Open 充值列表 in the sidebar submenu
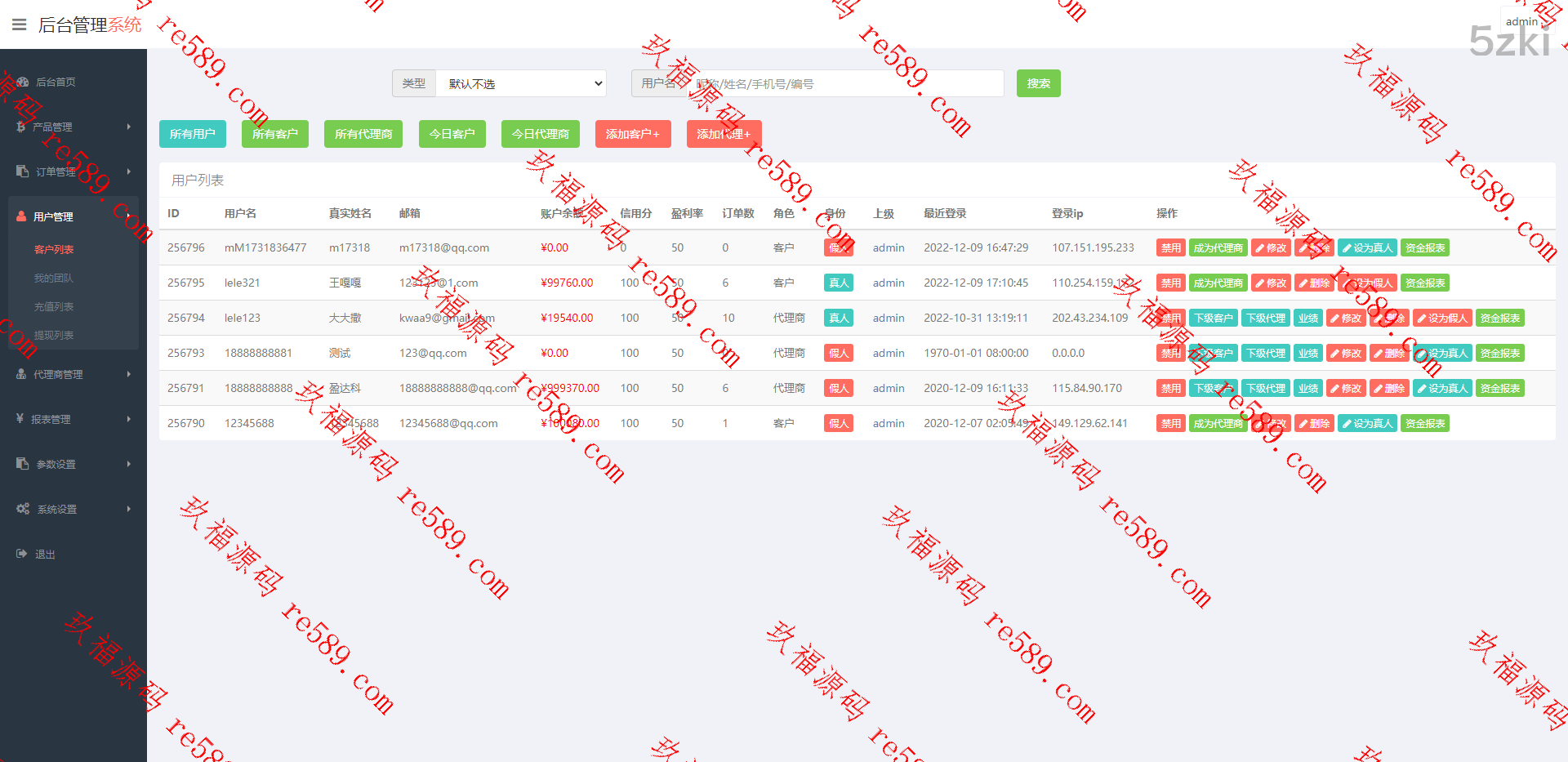Screen dimensions: 1568x762 [x=54, y=306]
